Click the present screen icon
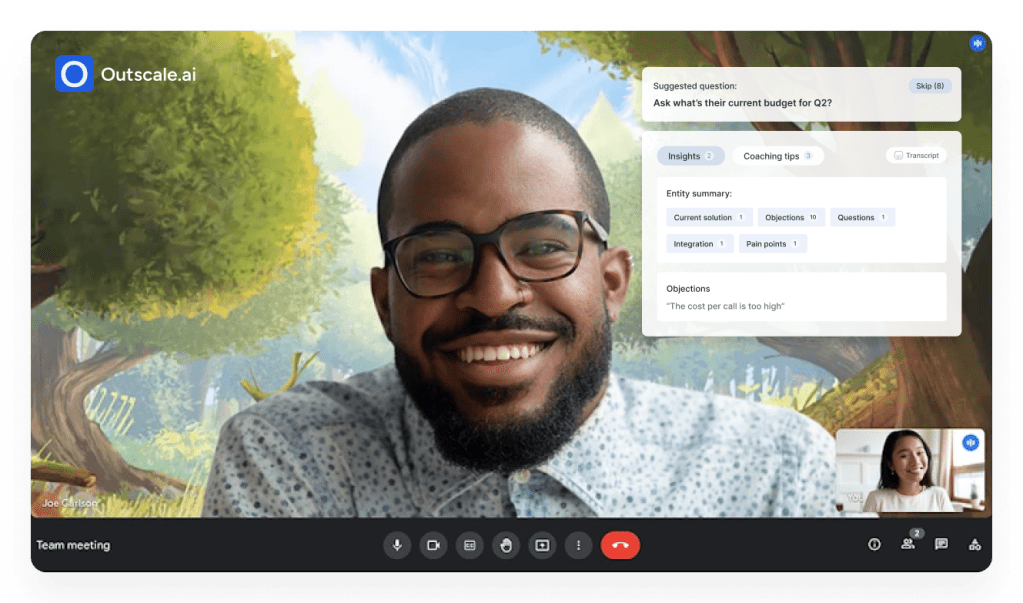 coord(542,545)
